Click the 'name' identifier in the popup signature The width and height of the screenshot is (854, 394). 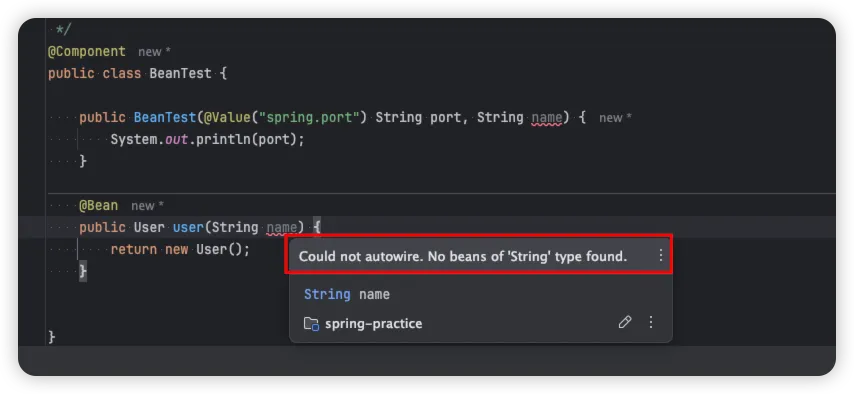[x=374, y=294]
